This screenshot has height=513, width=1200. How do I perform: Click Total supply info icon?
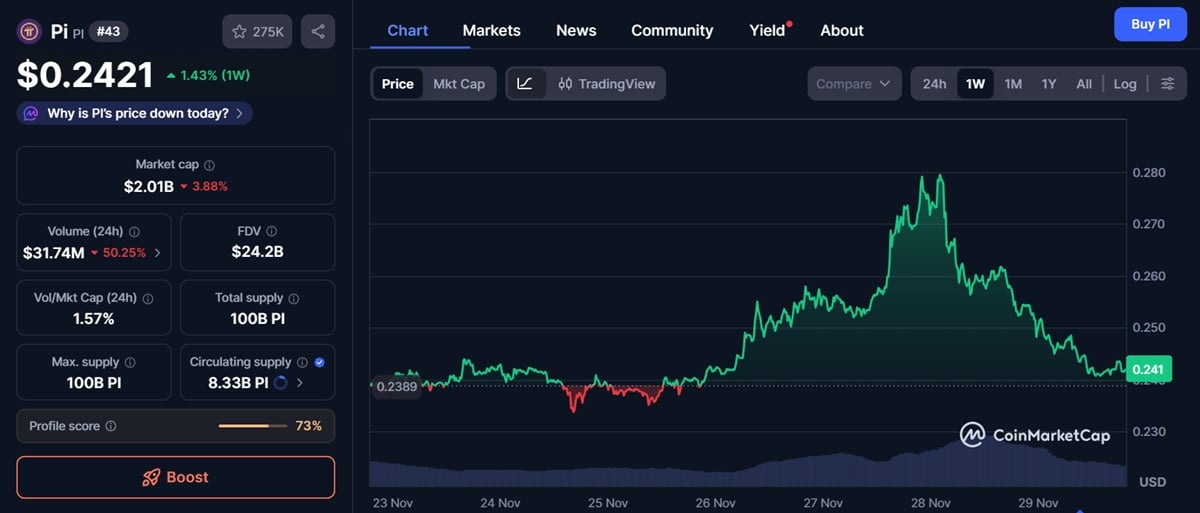pos(294,298)
